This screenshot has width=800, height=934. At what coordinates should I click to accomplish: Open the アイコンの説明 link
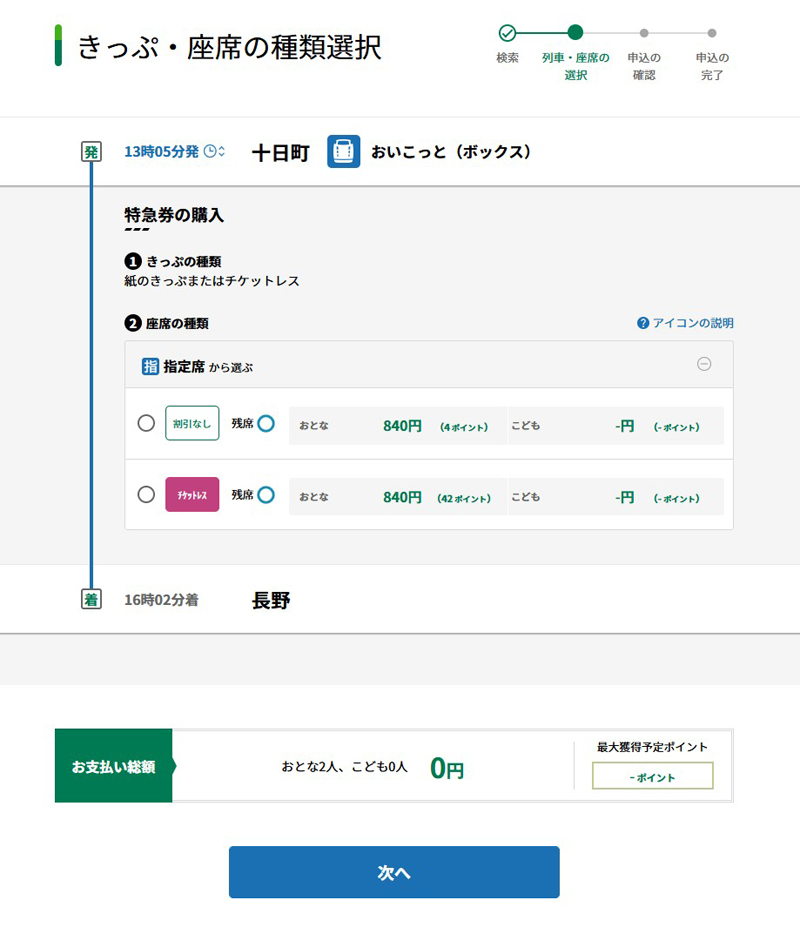click(x=685, y=323)
